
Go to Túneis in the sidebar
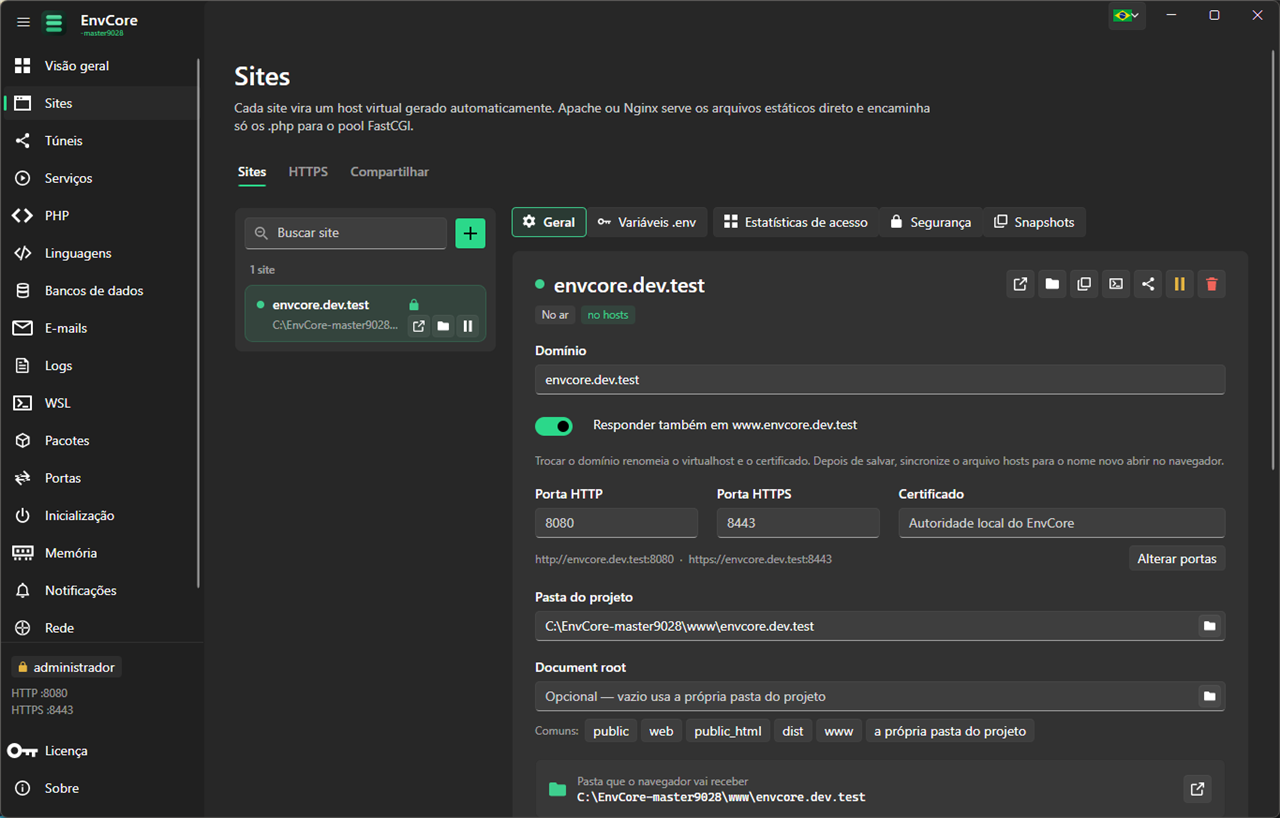click(100, 141)
